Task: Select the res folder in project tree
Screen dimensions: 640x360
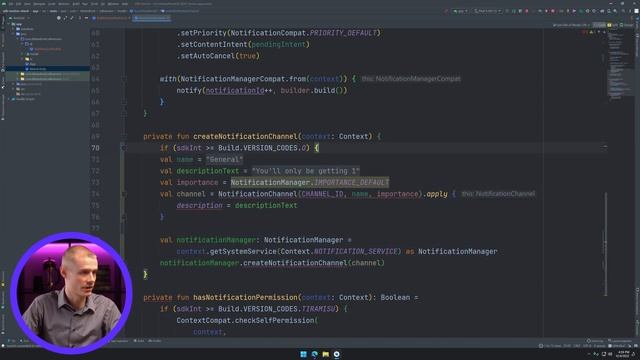Action: [20, 89]
